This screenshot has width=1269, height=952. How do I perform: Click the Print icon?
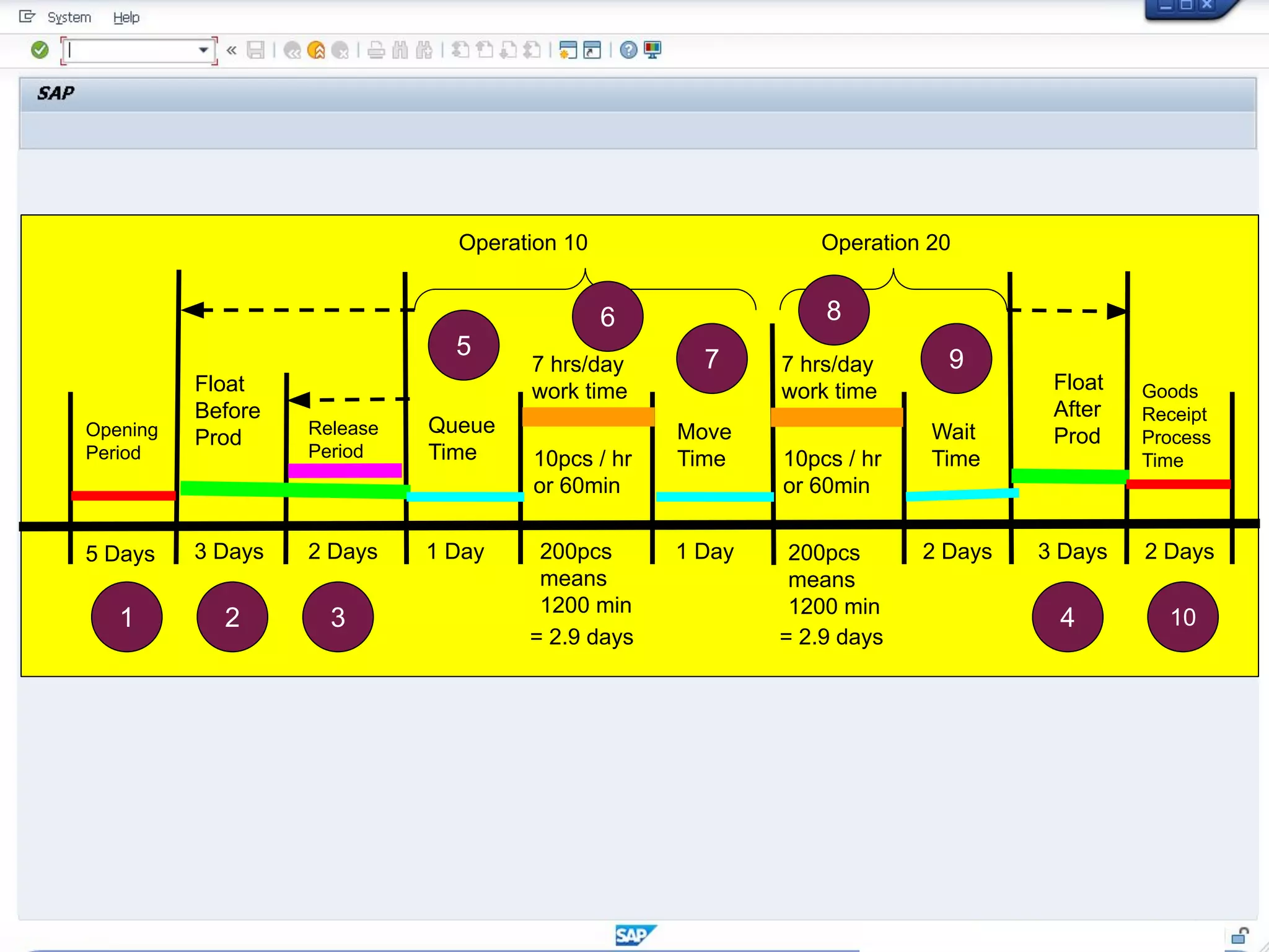pyautogui.click(x=376, y=50)
